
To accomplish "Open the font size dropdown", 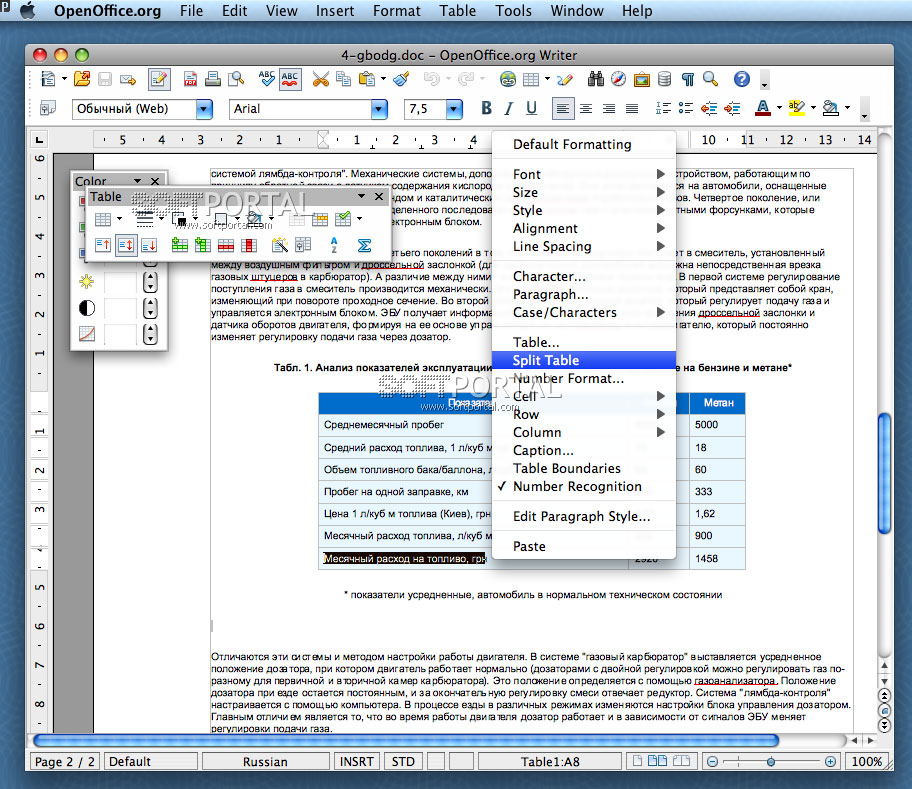I will point(454,109).
